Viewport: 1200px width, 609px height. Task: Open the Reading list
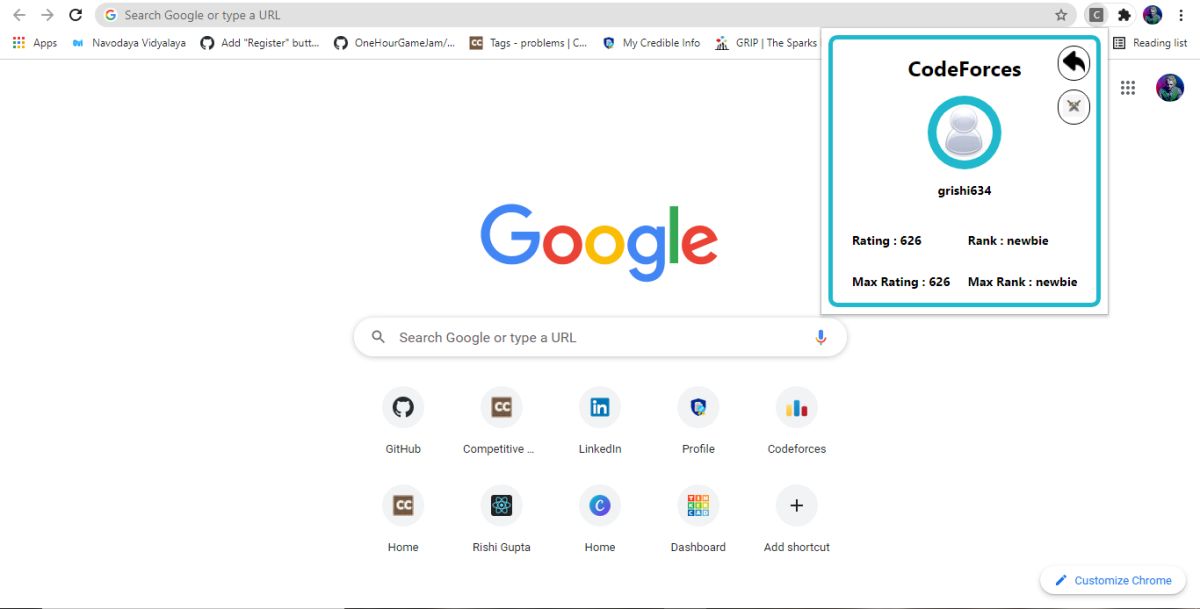[x=1150, y=43]
